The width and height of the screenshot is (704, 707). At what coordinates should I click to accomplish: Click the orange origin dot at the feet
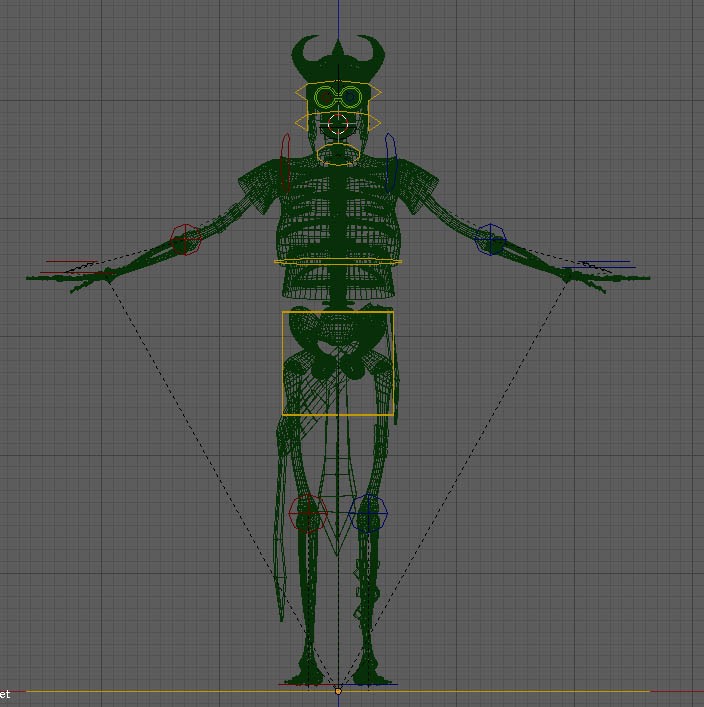click(x=338, y=691)
